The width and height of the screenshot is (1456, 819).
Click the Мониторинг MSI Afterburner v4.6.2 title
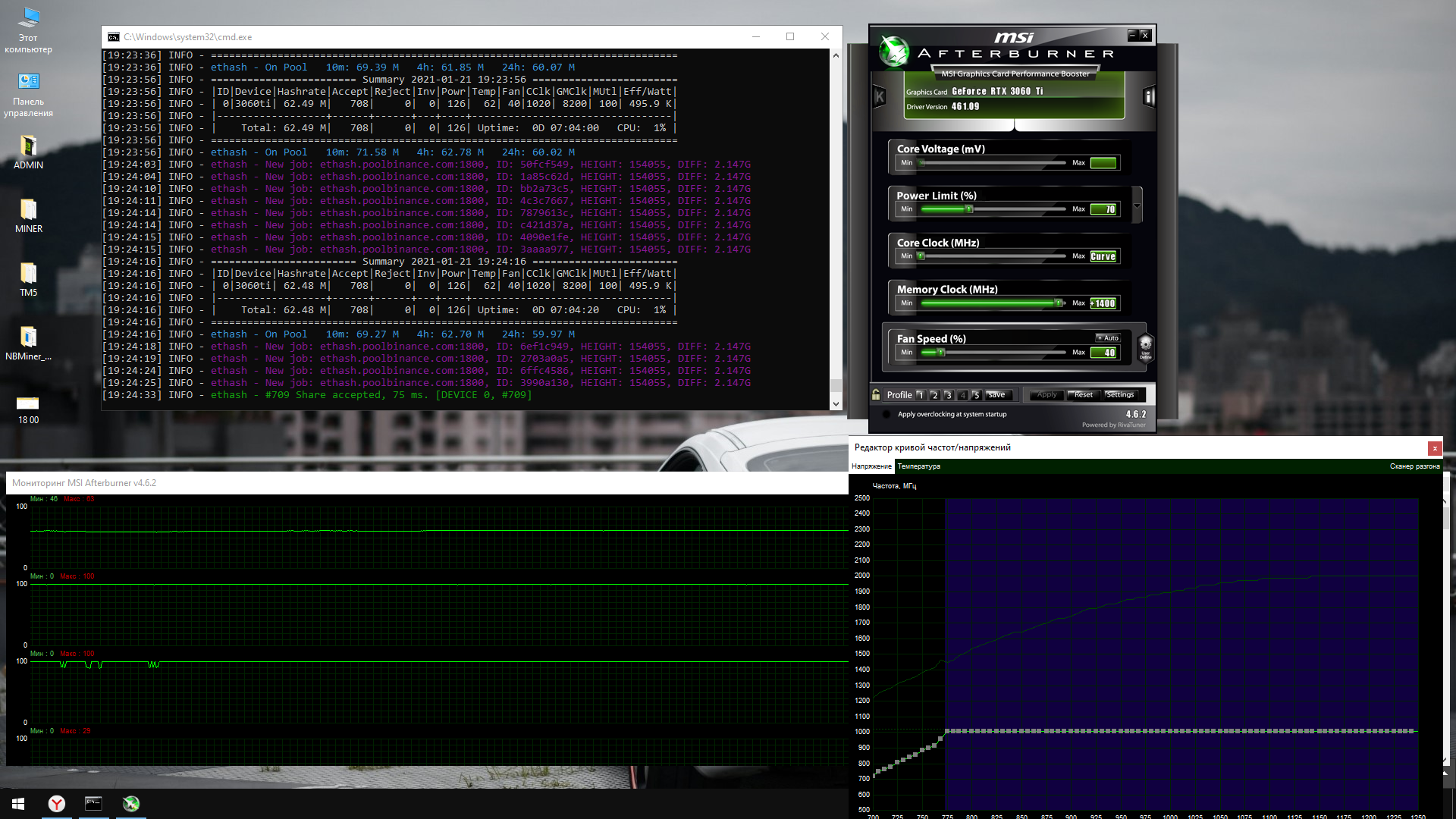coord(84,483)
